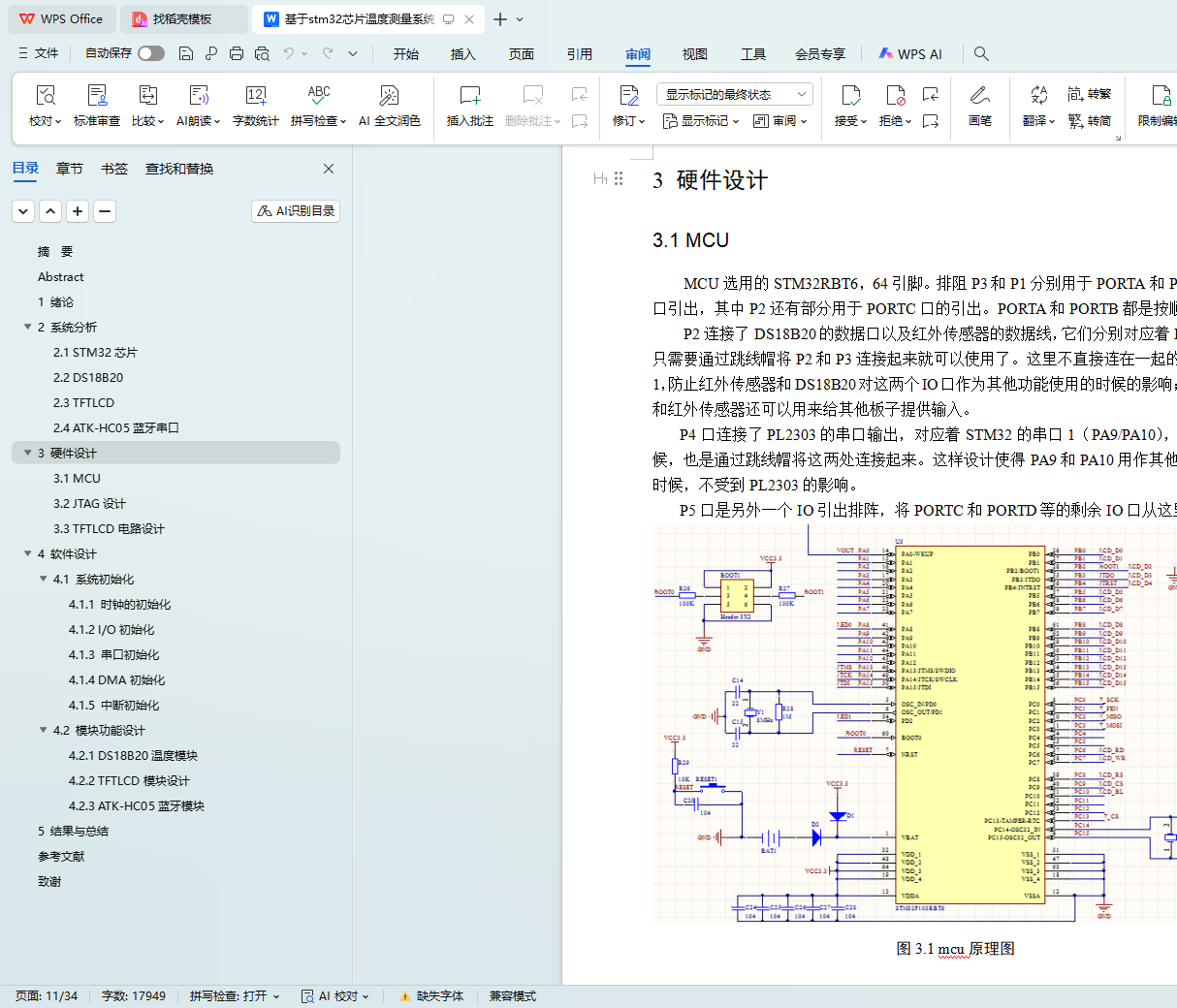Collapse the '2 系统分析' outline node
Image resolution: width=1177 pixels, height=1008 pixels.
click(x=28, y=328)
